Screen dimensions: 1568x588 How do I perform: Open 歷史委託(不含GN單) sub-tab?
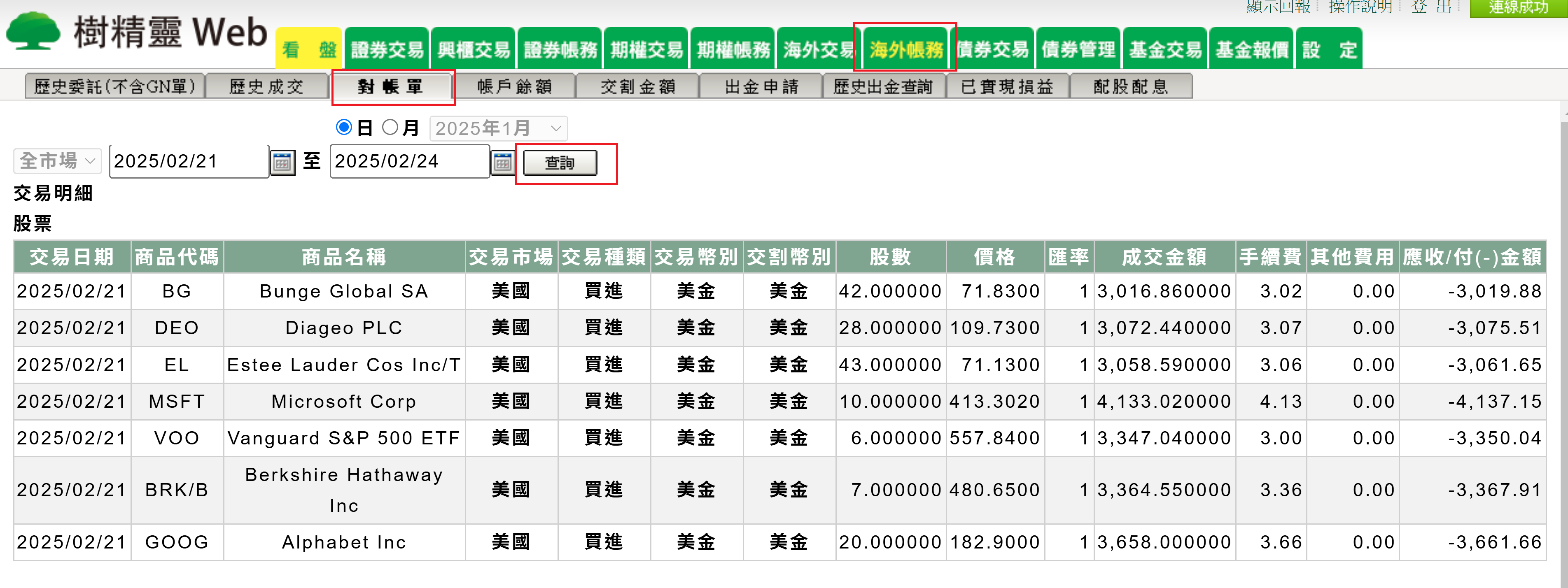(x=114, y=86)
